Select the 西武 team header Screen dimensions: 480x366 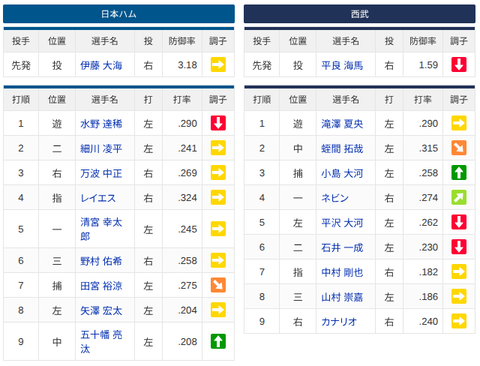360,14
